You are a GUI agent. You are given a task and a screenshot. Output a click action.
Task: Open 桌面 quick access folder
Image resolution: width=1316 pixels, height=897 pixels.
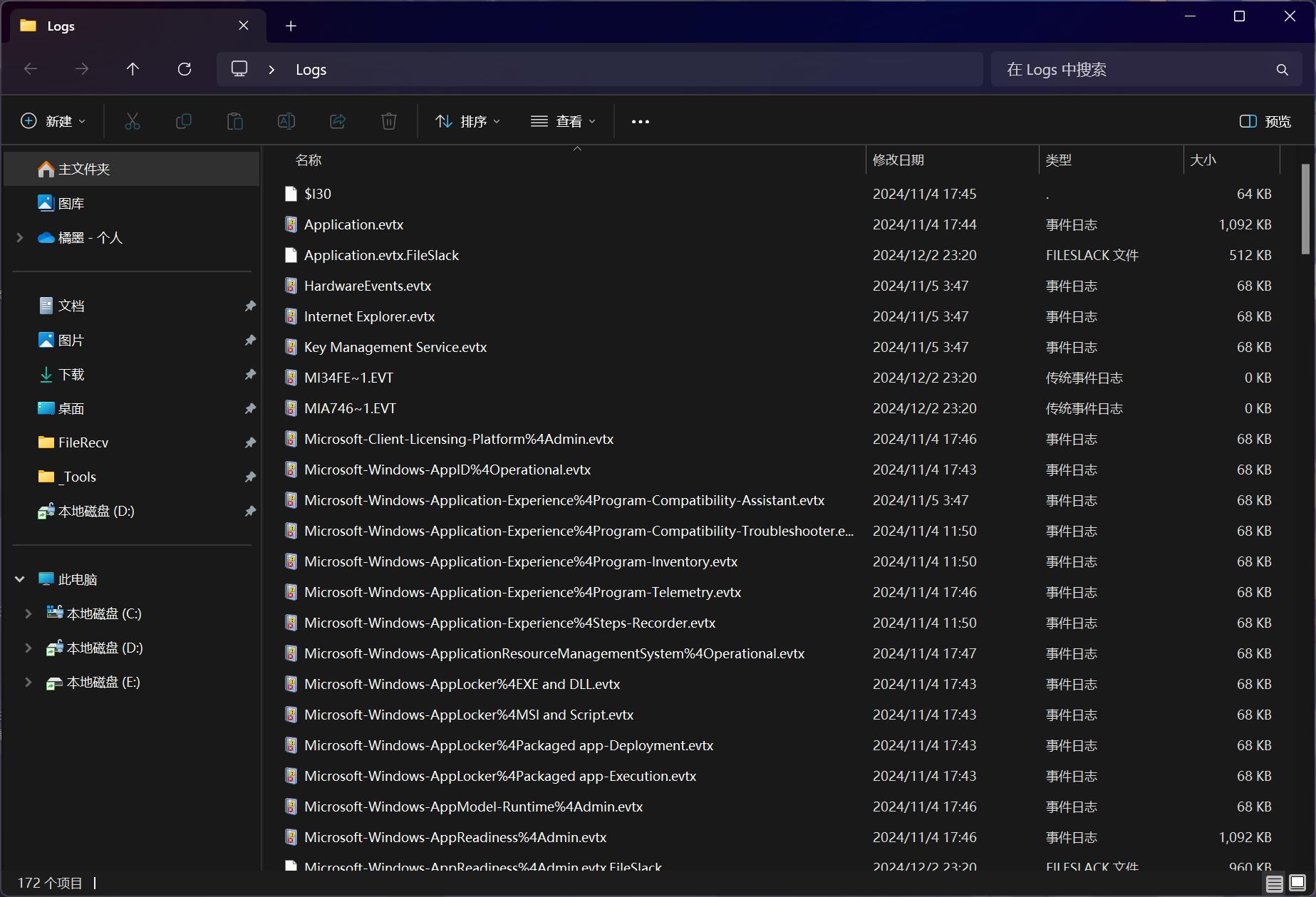coord(132,408)
